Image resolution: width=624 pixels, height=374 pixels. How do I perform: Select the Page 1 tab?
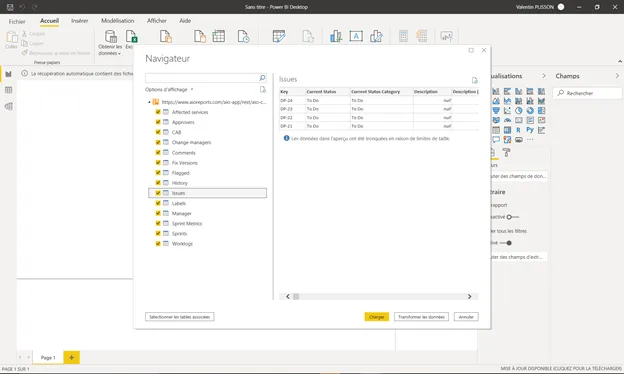[48, 357]
